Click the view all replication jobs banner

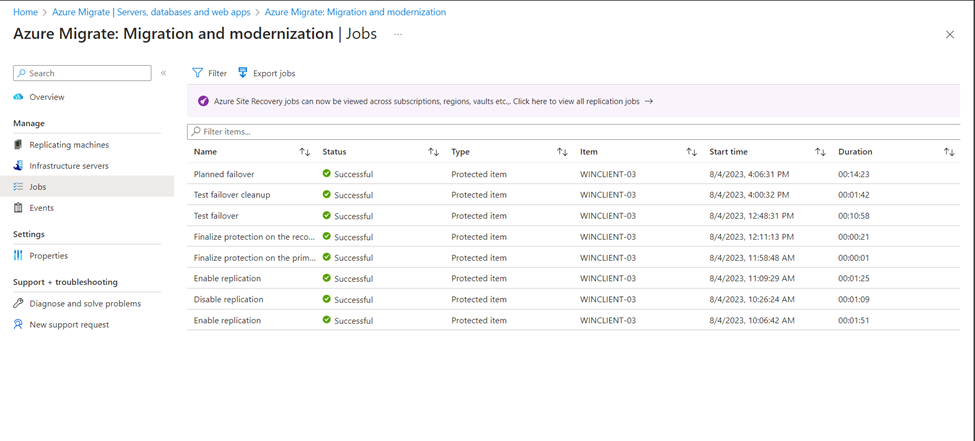pos(573,101)
